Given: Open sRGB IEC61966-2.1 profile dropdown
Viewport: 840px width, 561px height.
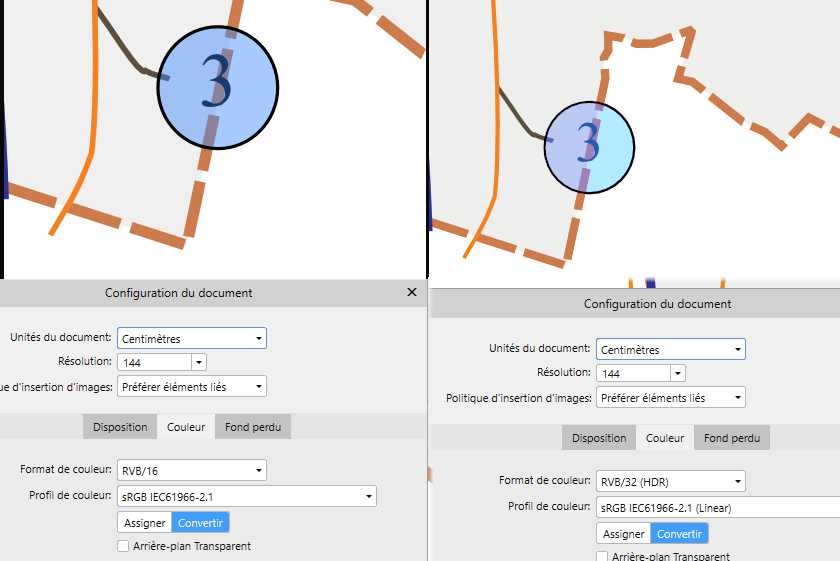Looking at the screenshot, I should 247,496.
